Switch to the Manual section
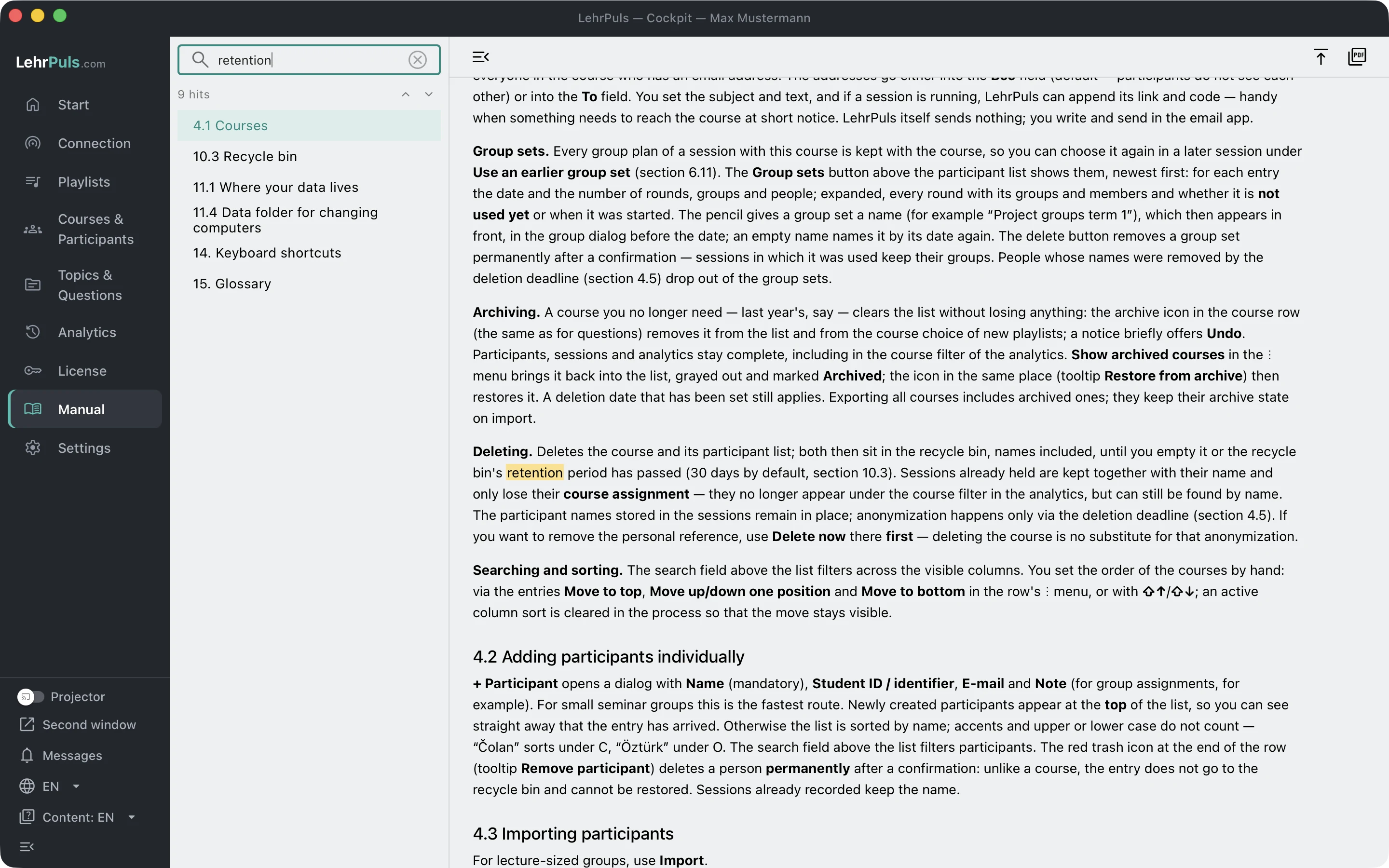Image resolution: width=1389 pixels, height=868 pixels. pos(85,409)
